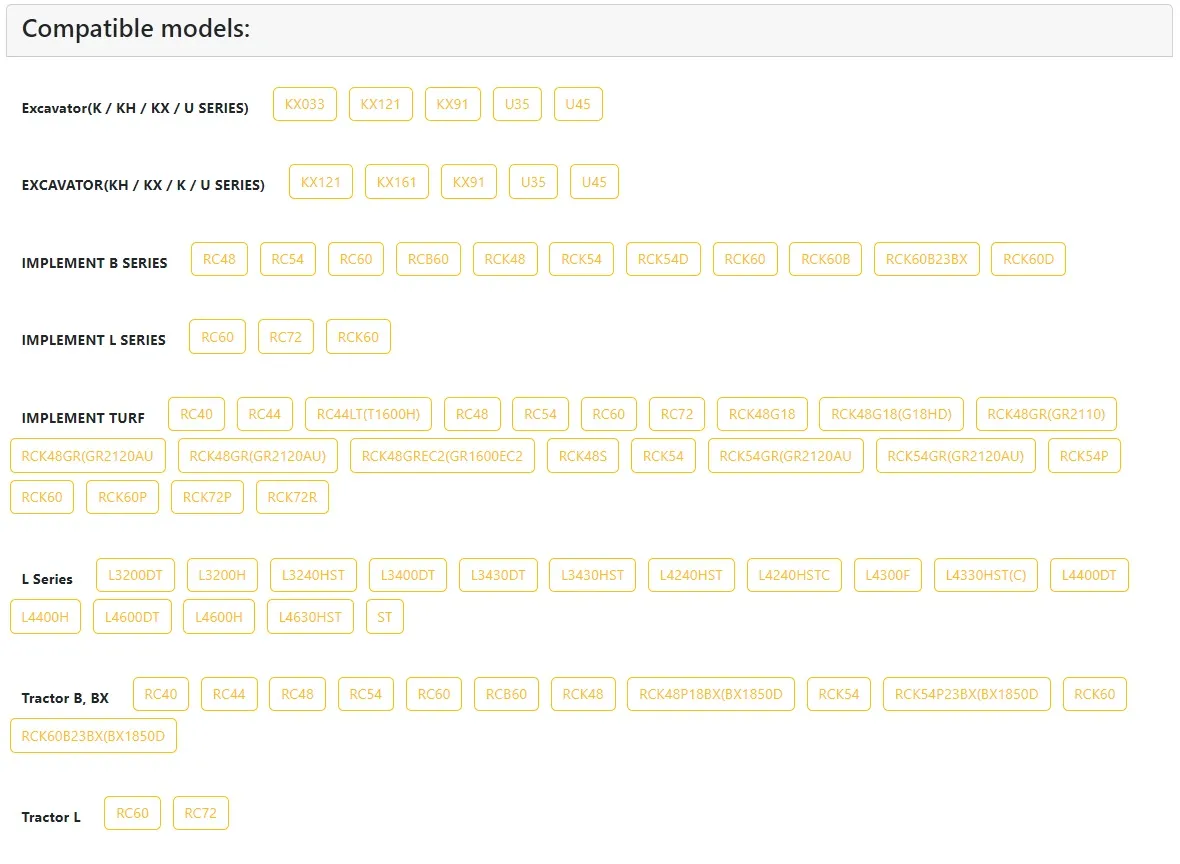This screenshot has height=864, width=1180.
Task: Choose U45 in the EXCAVATOR(KH / KX / K / U SERIES) row
Action: tap(594, 181)
